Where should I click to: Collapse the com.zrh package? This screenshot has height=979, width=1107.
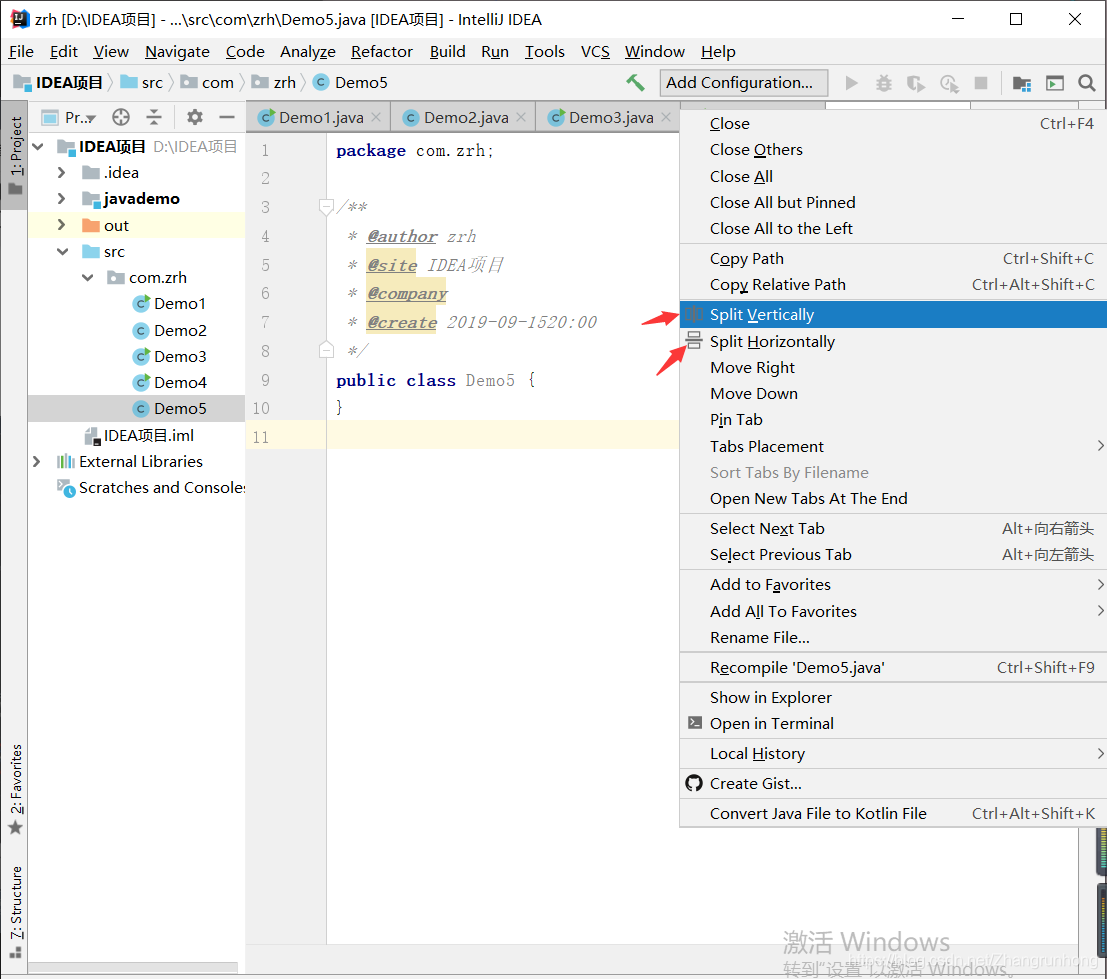click(88, 277)
